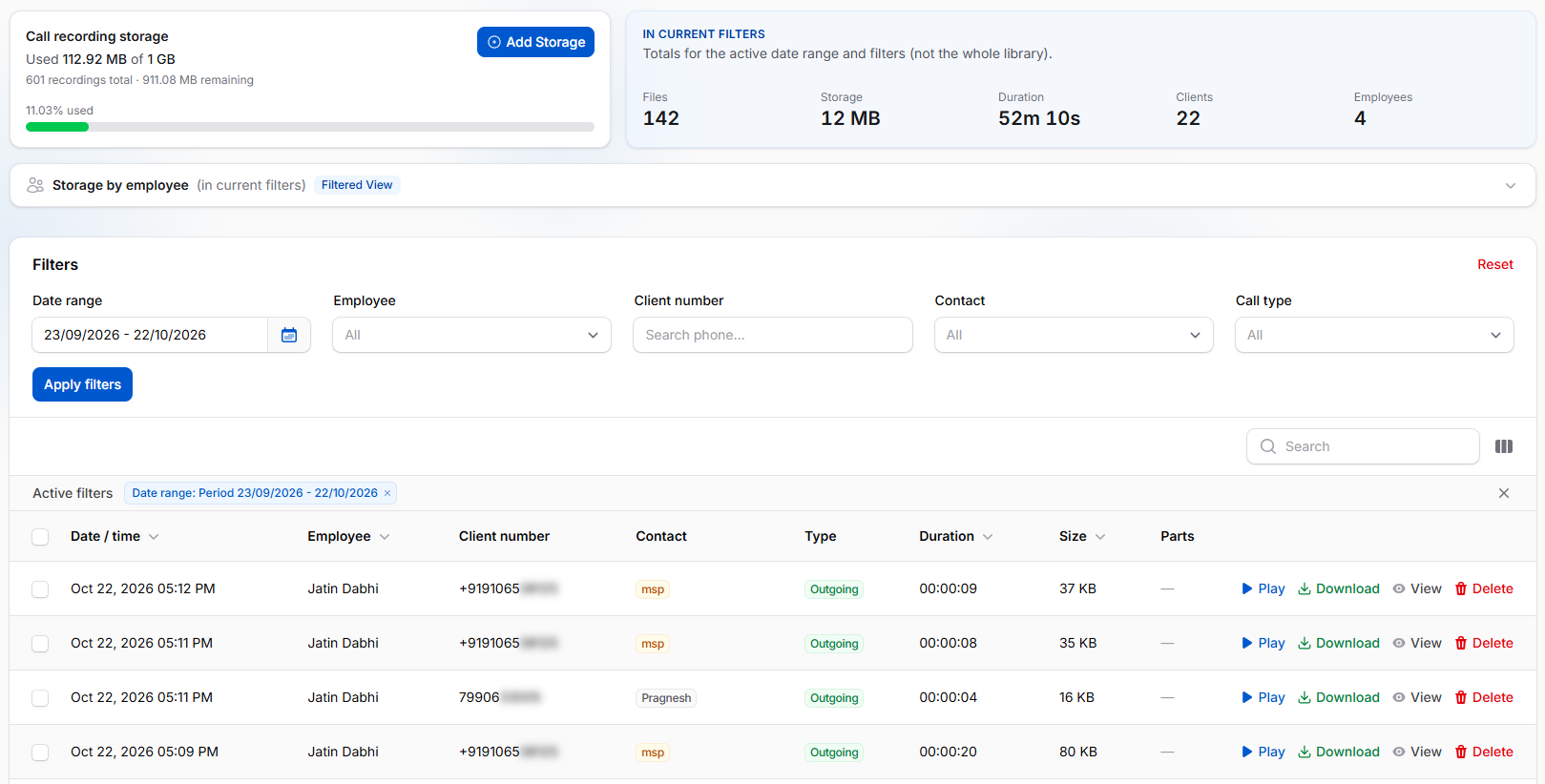Sort by Size column header
The image size is (1545, 784).
[x=1082, y=536]
